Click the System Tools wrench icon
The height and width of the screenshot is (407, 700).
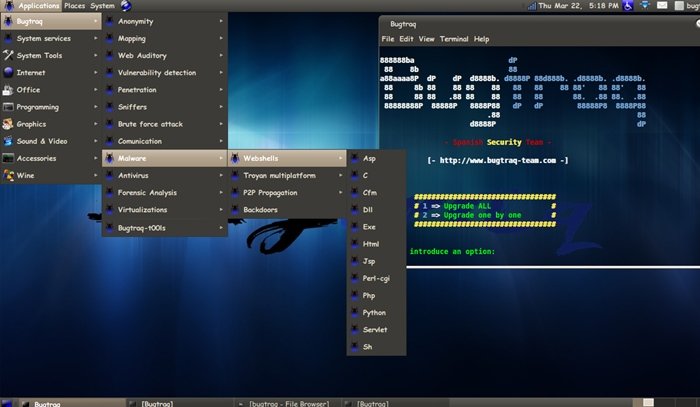(8, 55)
